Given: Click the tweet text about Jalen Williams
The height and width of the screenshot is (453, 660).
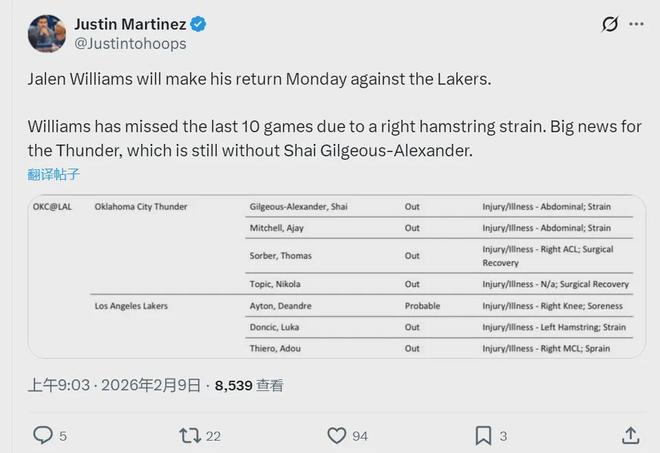Looking at the screenshot, I should pos(259,78).
